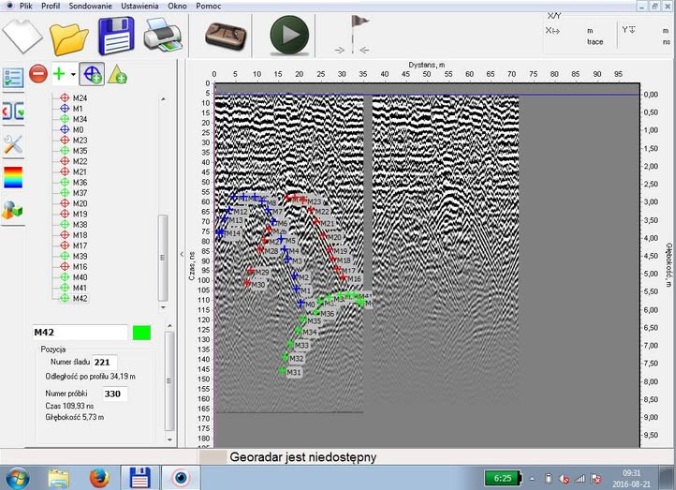Activate the add target marker crosshair tool
The width and height of the screenshot is (676, 490).
(92, 74)
